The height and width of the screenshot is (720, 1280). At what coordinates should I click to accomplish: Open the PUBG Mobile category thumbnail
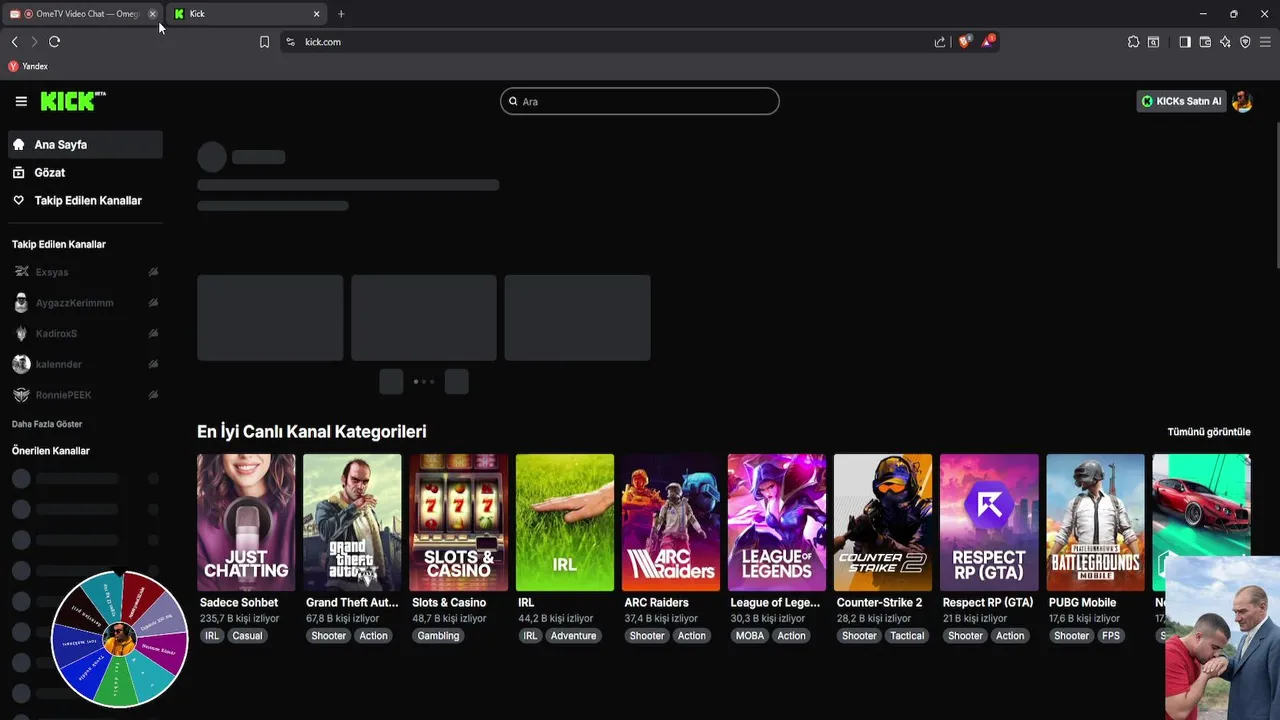tap(1096, 522)
